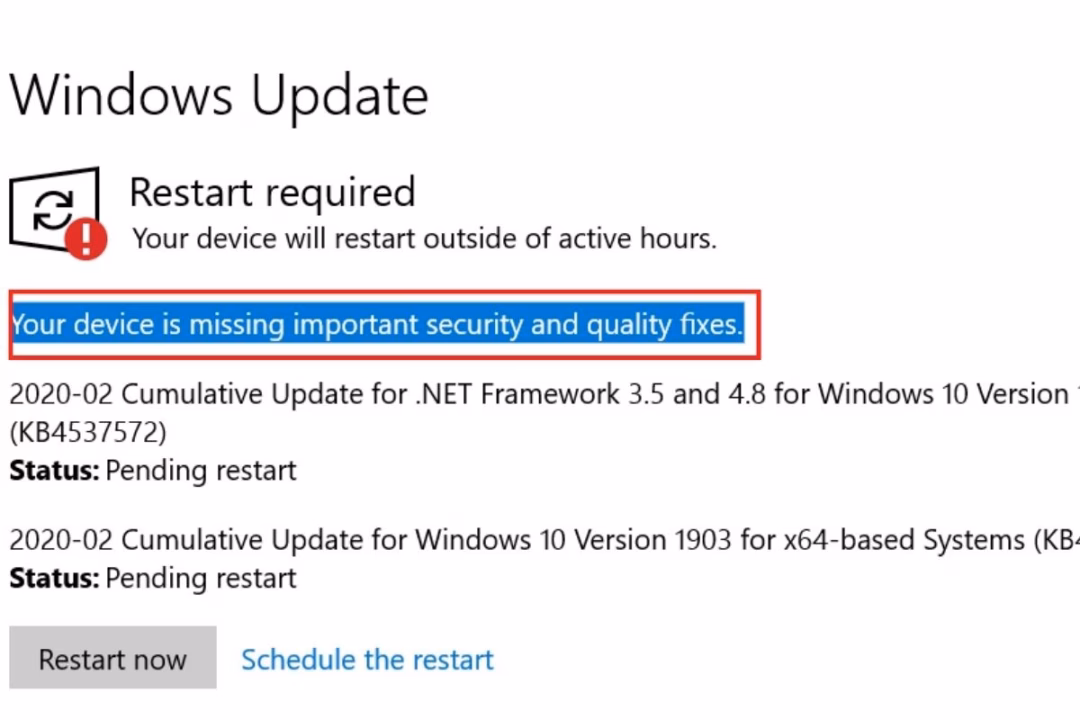The width and height of the screenshot is (1080, 720).
Task: Click Pending restart under the x64-based update
Action: click(x=201, y=578)
